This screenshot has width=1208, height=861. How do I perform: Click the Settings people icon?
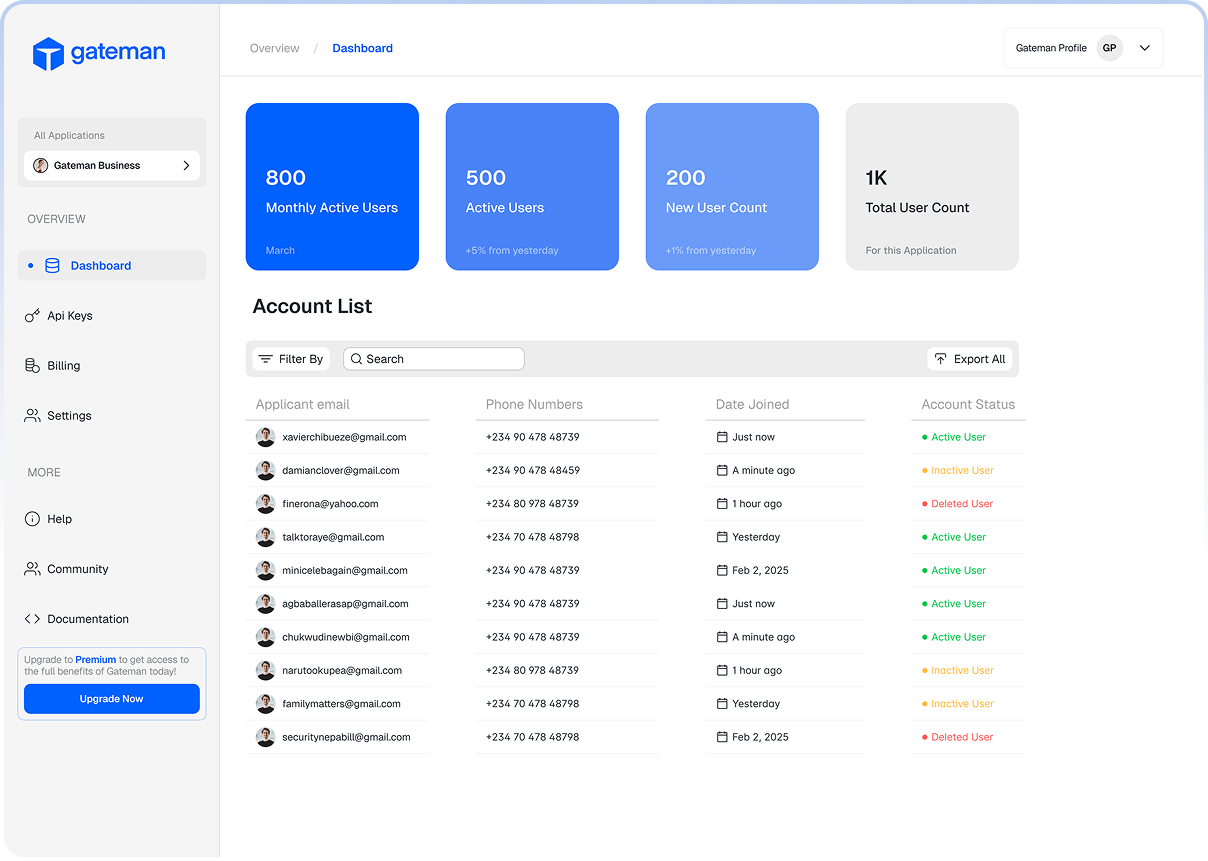[32, 416]
